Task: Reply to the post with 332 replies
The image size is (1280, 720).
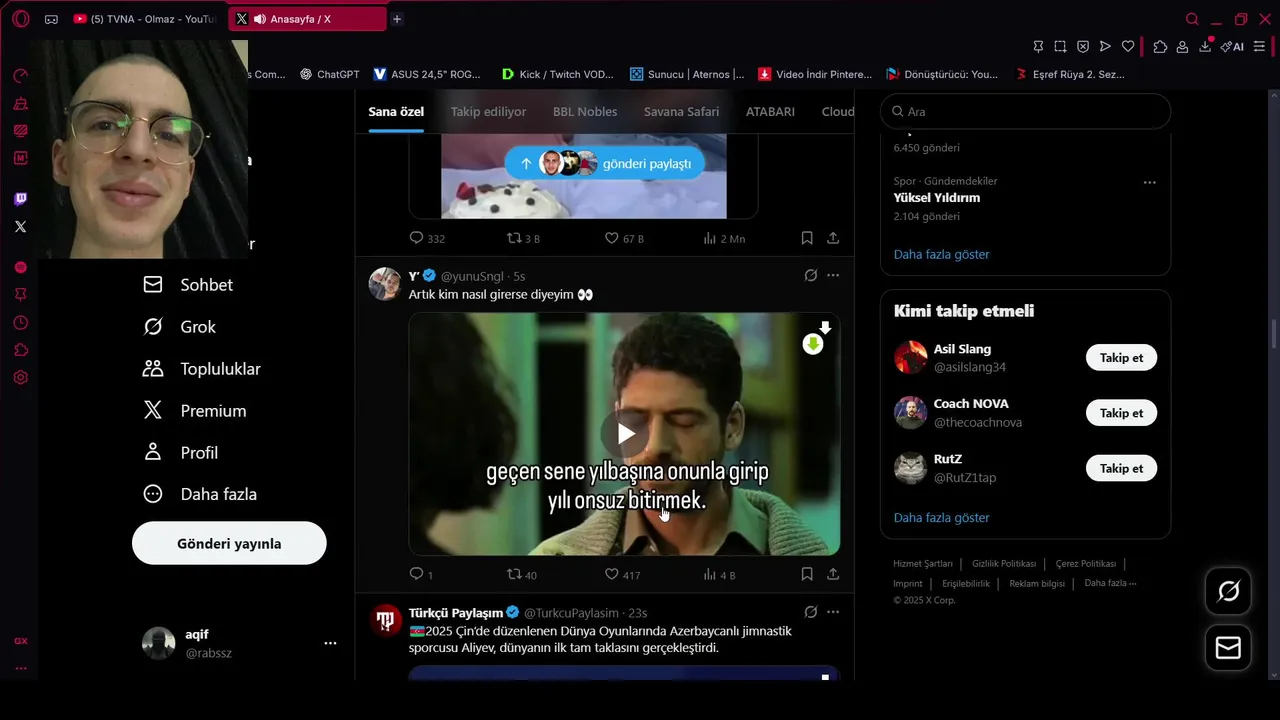Action: [x=427, y=238]
